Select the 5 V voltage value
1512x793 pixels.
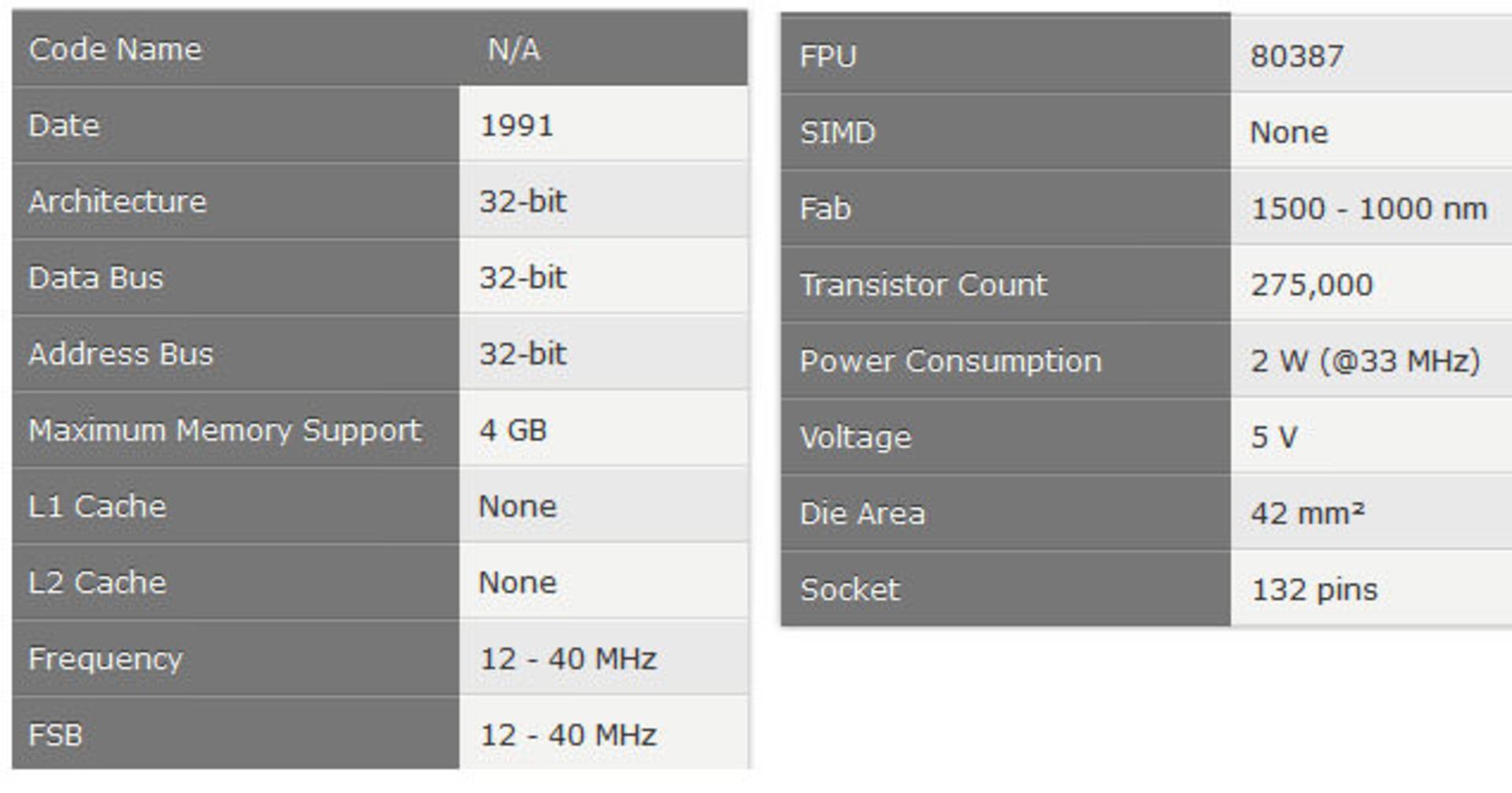pos(1273,437)
